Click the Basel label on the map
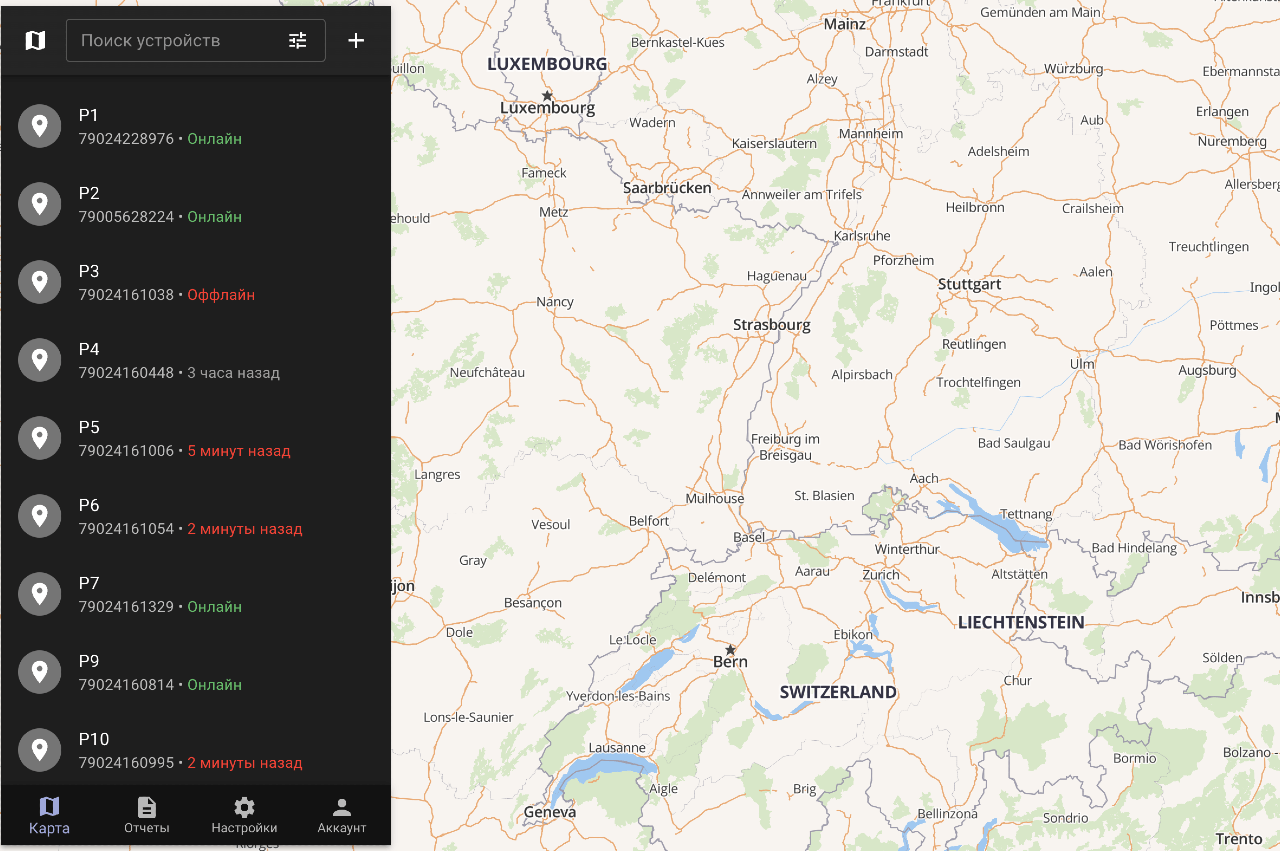The height and width of the screenshot is (851, 1280). click(x=749, y=537)
